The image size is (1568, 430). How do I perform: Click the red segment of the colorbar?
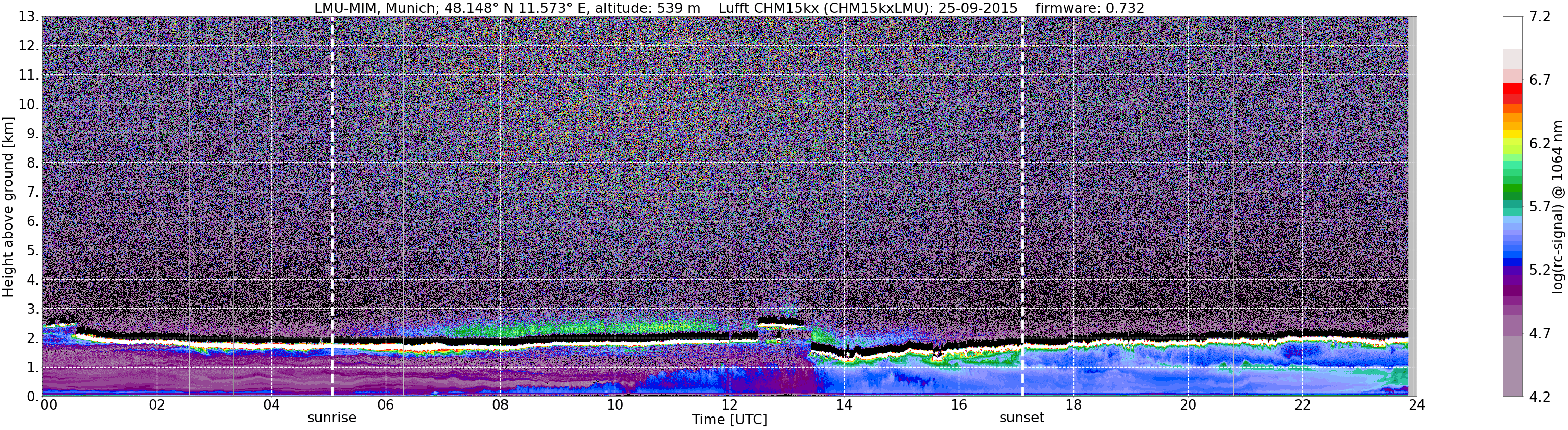(x=1513, y=89)
